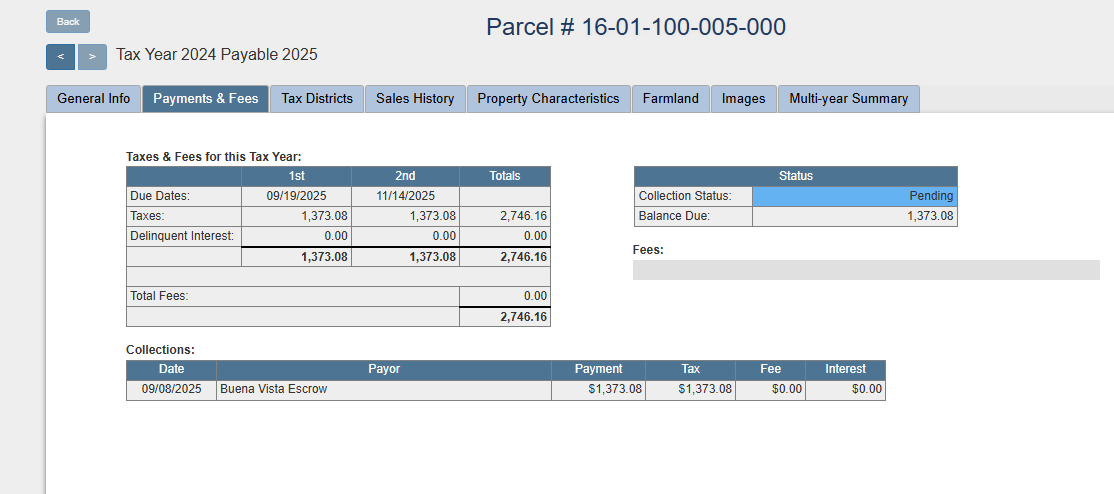The width and height of the screenshot is (1114, 494).
Task: Show the Farmland tab
Action: (671, 99)
